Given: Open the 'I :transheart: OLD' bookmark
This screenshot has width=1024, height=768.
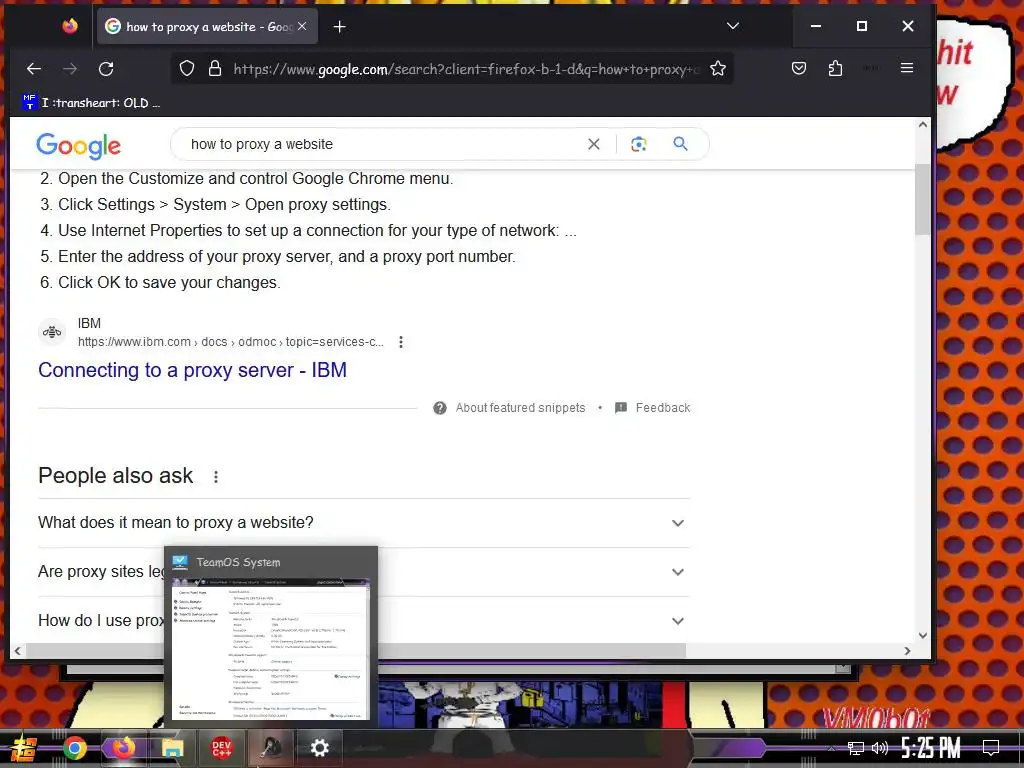Looking at the screenshot, I should pos(91,103).
